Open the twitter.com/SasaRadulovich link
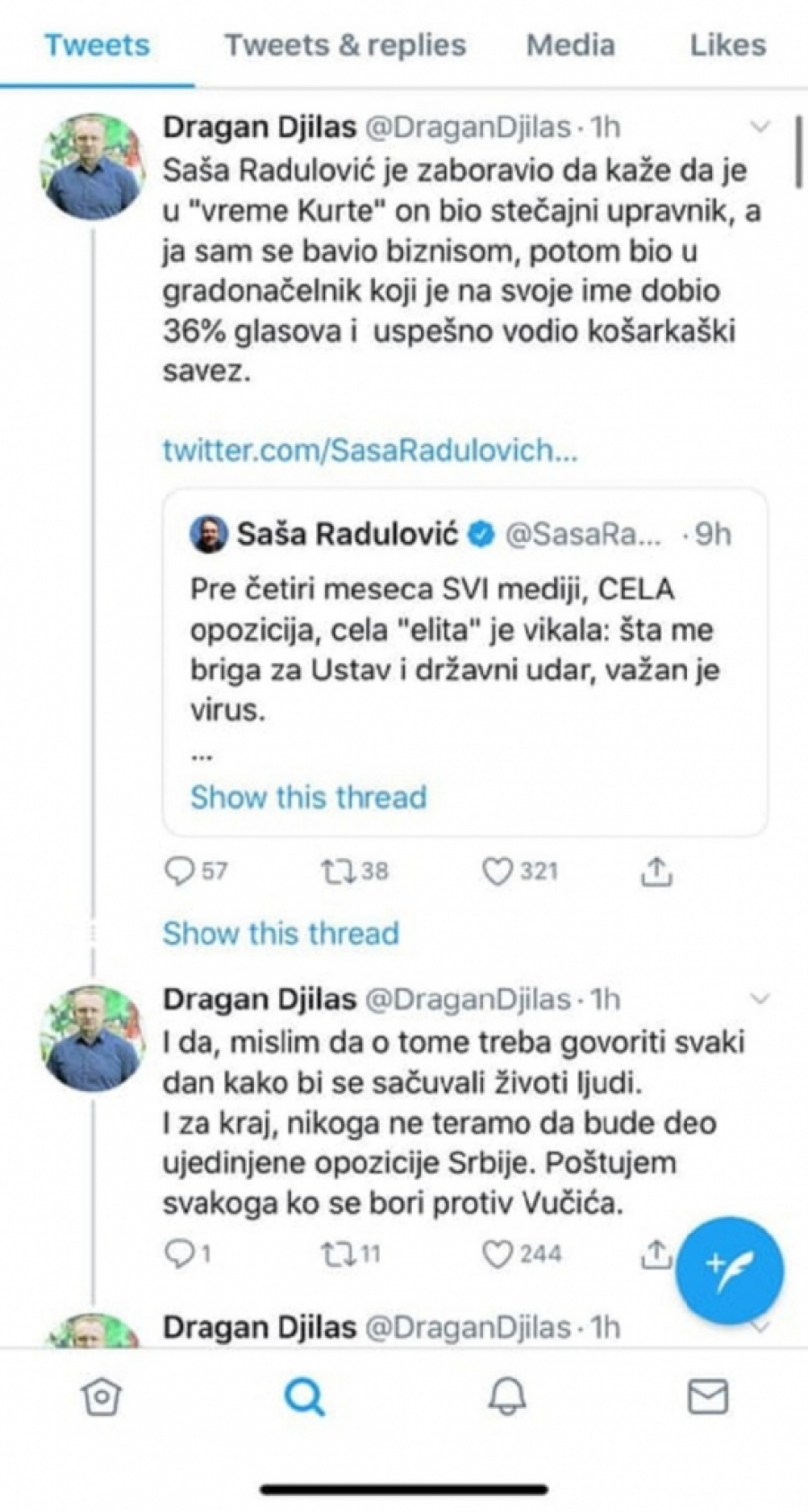The height and width of the screenshot is (1512, 808). [x=370, y=450]
